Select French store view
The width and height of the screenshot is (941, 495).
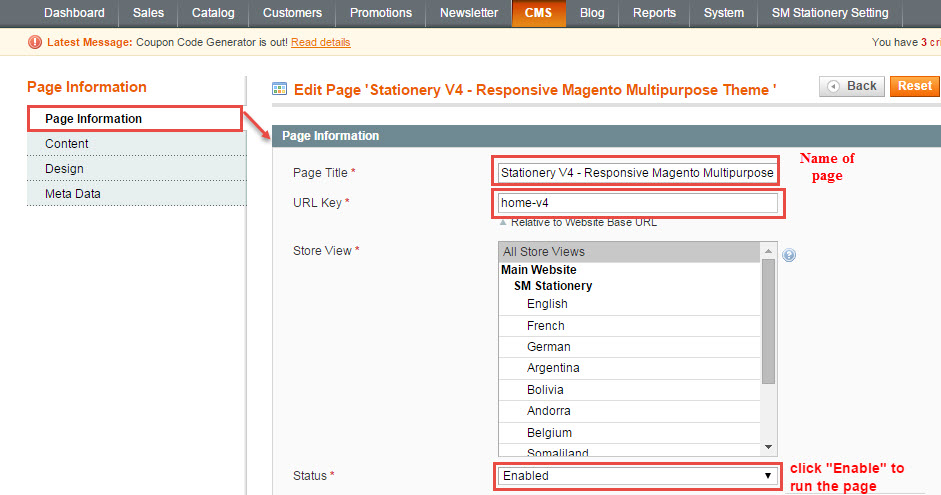pos(629,325)
